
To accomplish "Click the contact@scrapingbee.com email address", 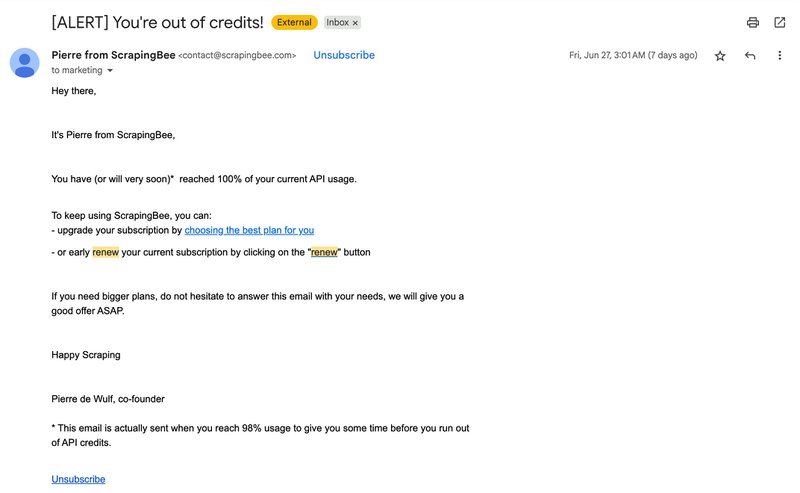I will [x=237, y=56].
